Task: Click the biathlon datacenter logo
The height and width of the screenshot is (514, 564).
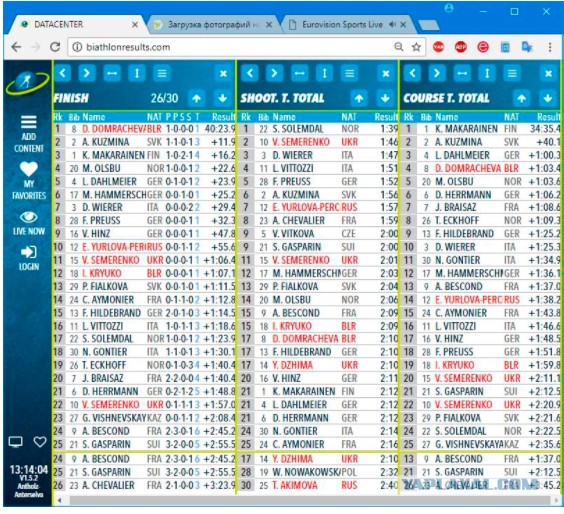Action: click(x=27, y=83)
